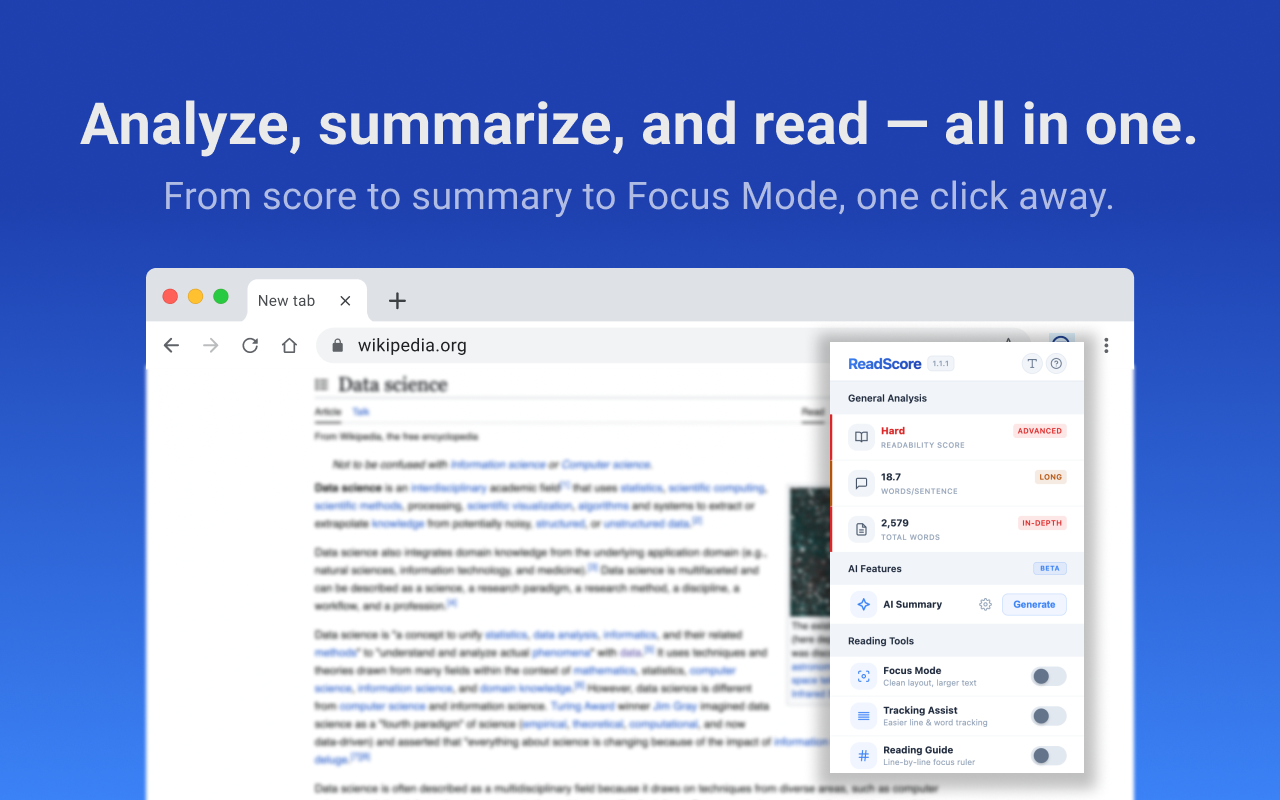The image size is (1280, 800).
Task: Click the ReadScore text size icon
Action: pos(1032,363)
